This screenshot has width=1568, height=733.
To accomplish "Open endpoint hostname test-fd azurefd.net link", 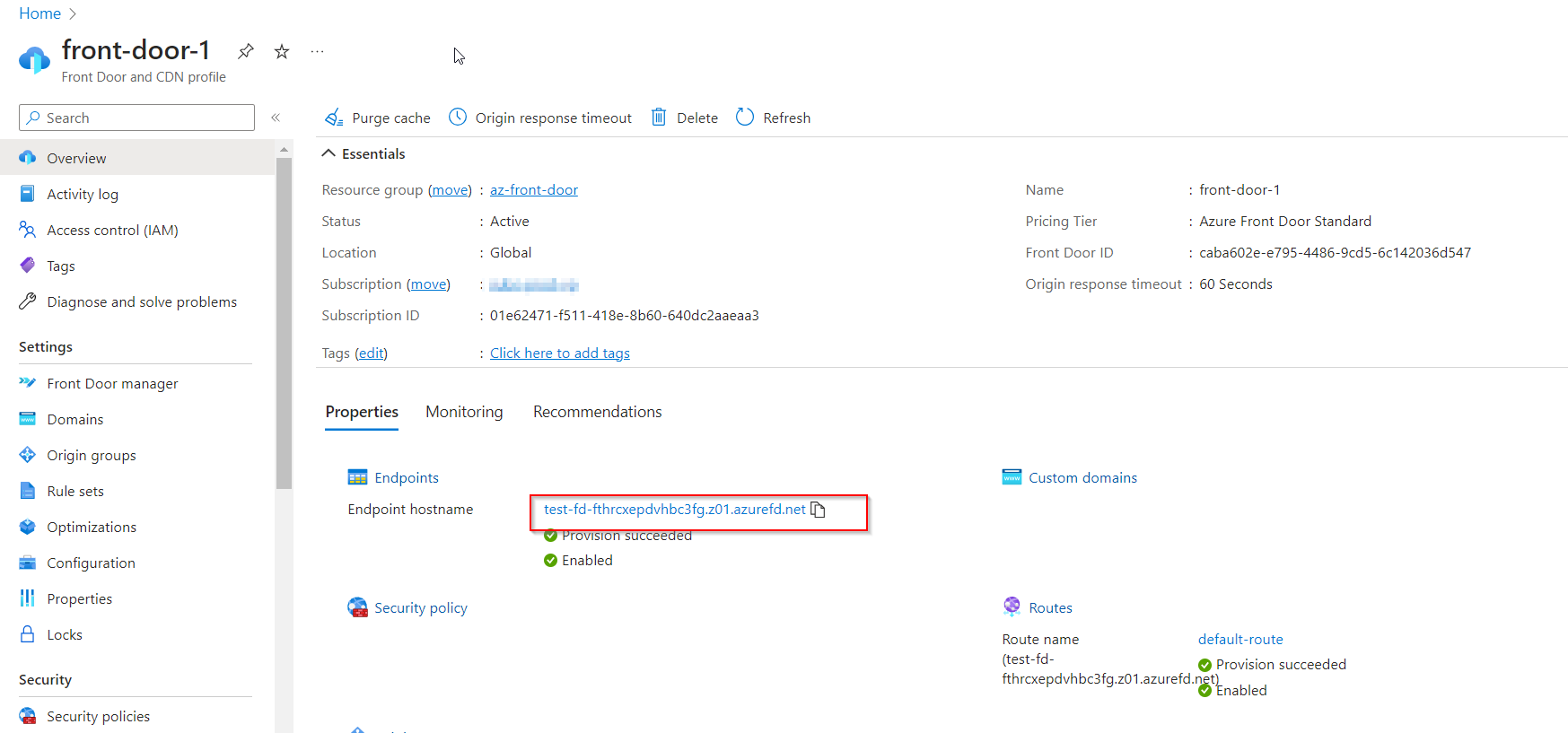I will coord(675,510).
